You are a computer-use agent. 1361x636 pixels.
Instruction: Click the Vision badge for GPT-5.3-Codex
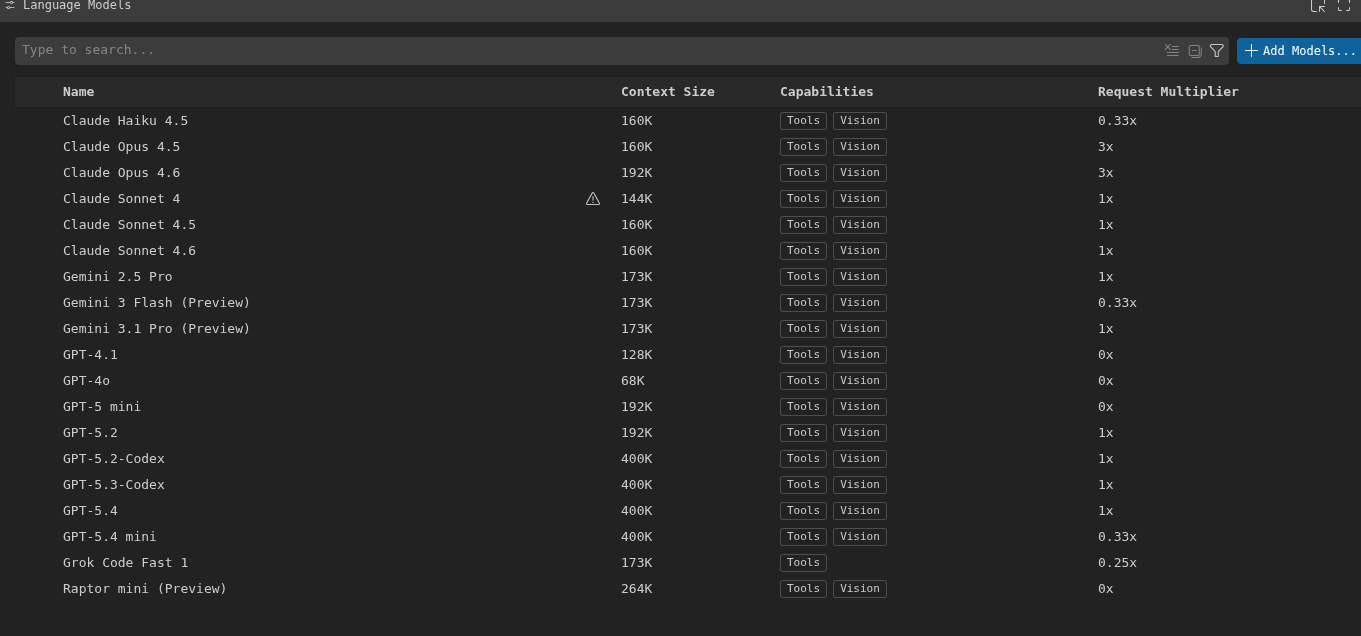click(x=860, y=485)
